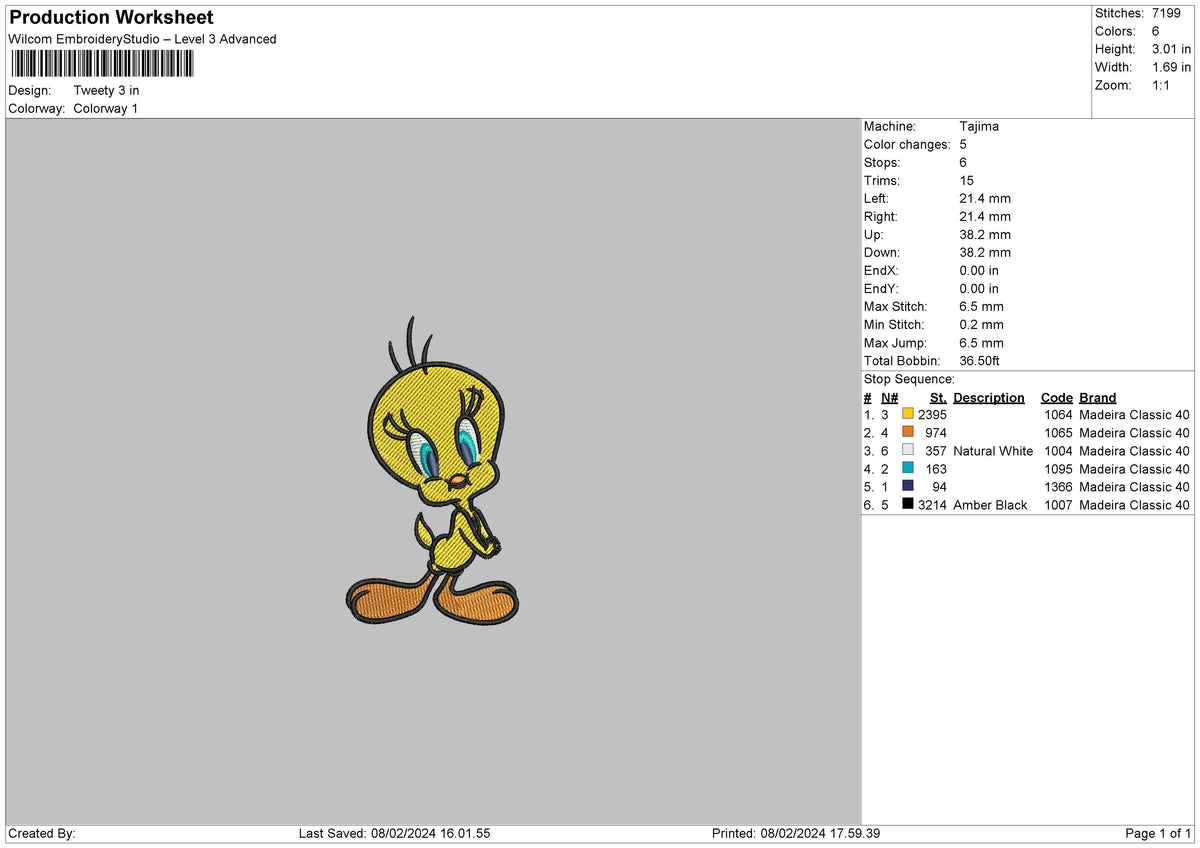Click the orange thread swatch for code 1065
The height and width of the screenshot is (848, 1200).
pos(908,432)
